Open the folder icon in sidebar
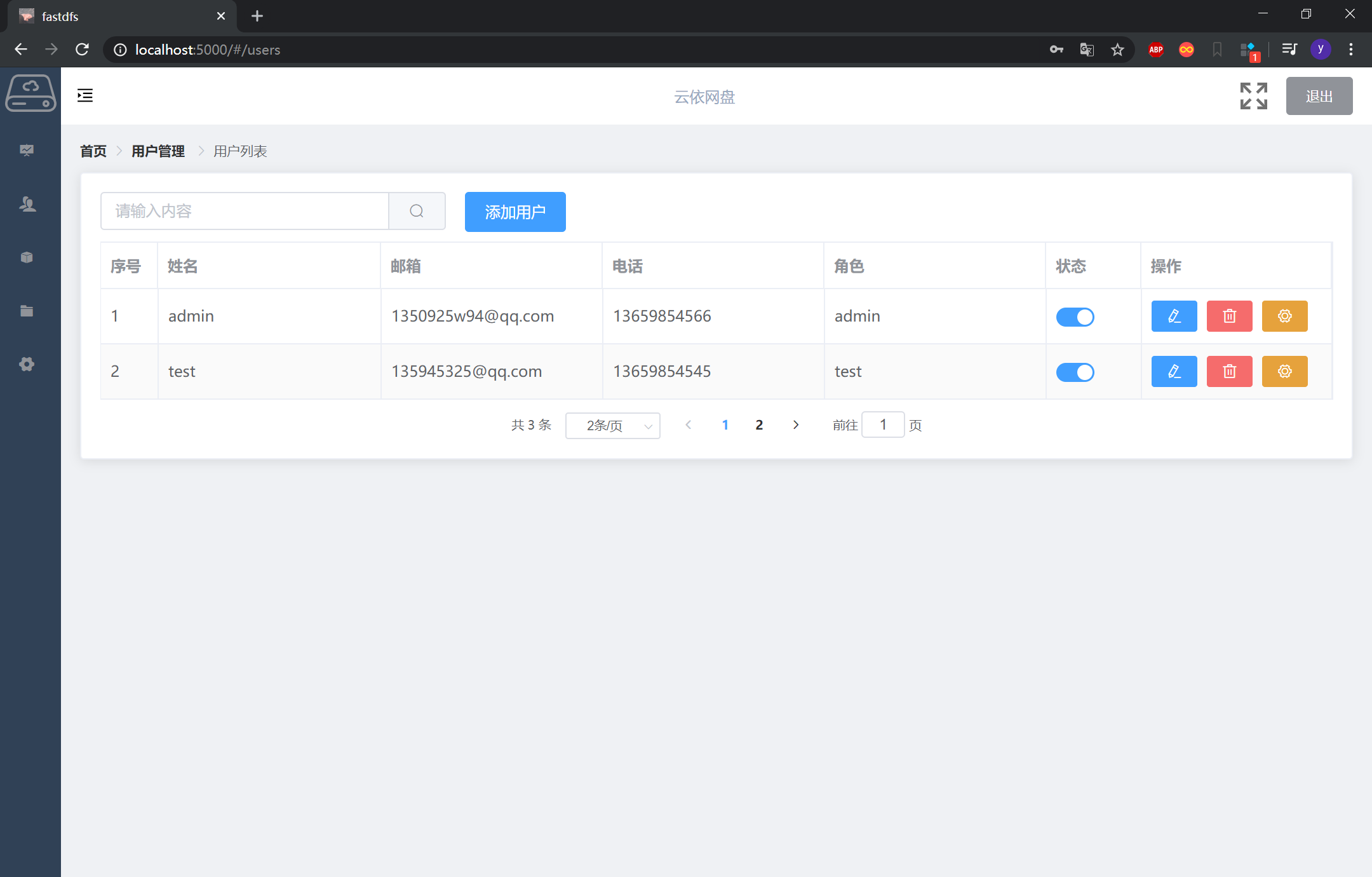 pos(27,311)
